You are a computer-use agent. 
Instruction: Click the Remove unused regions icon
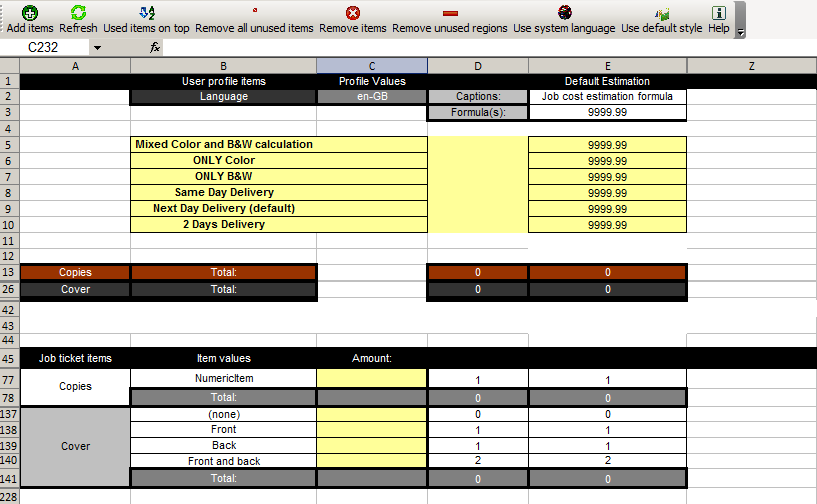pos(449,12)
